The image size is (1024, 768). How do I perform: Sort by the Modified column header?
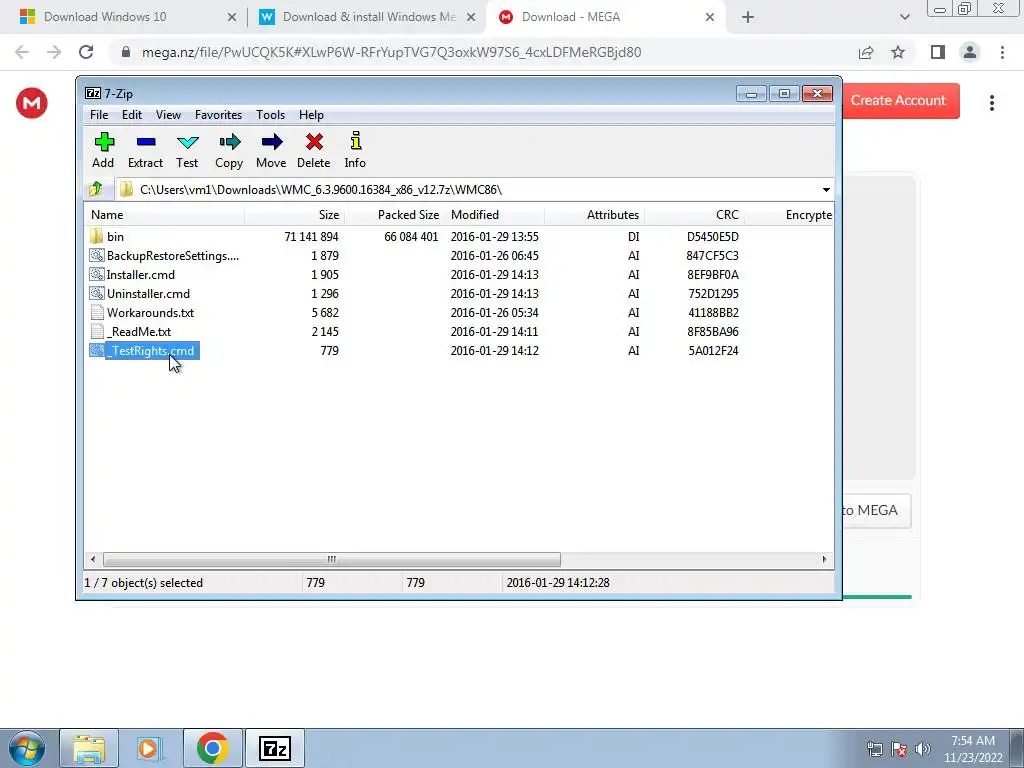494,215
